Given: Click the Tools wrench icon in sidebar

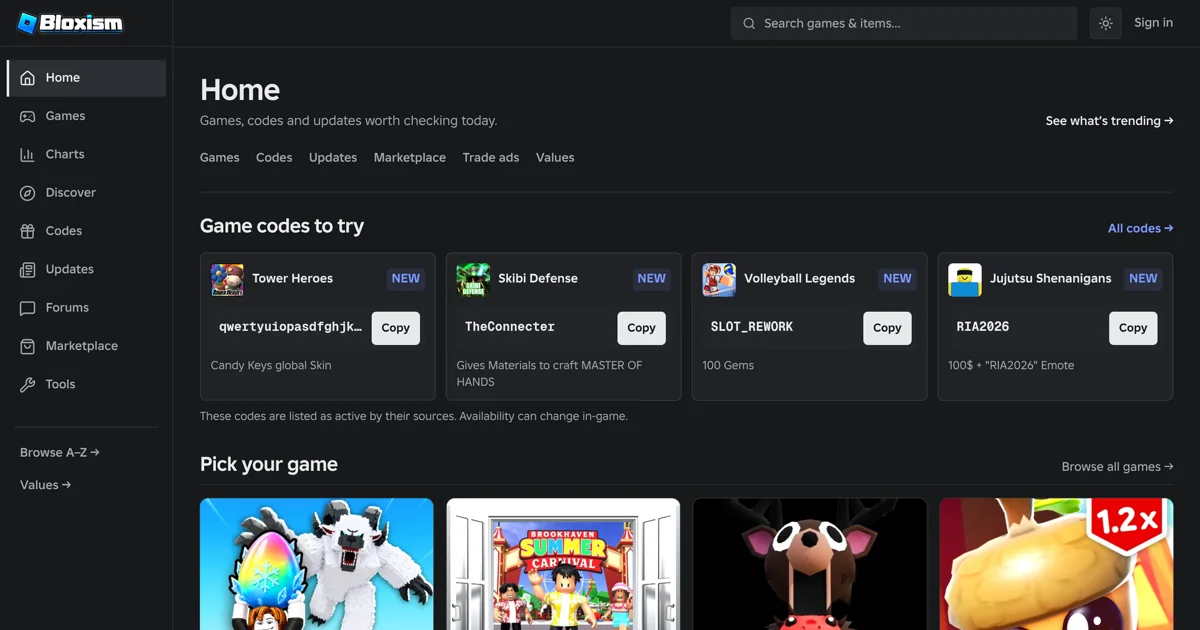Looking at the screenshot, I should [28, 384].
